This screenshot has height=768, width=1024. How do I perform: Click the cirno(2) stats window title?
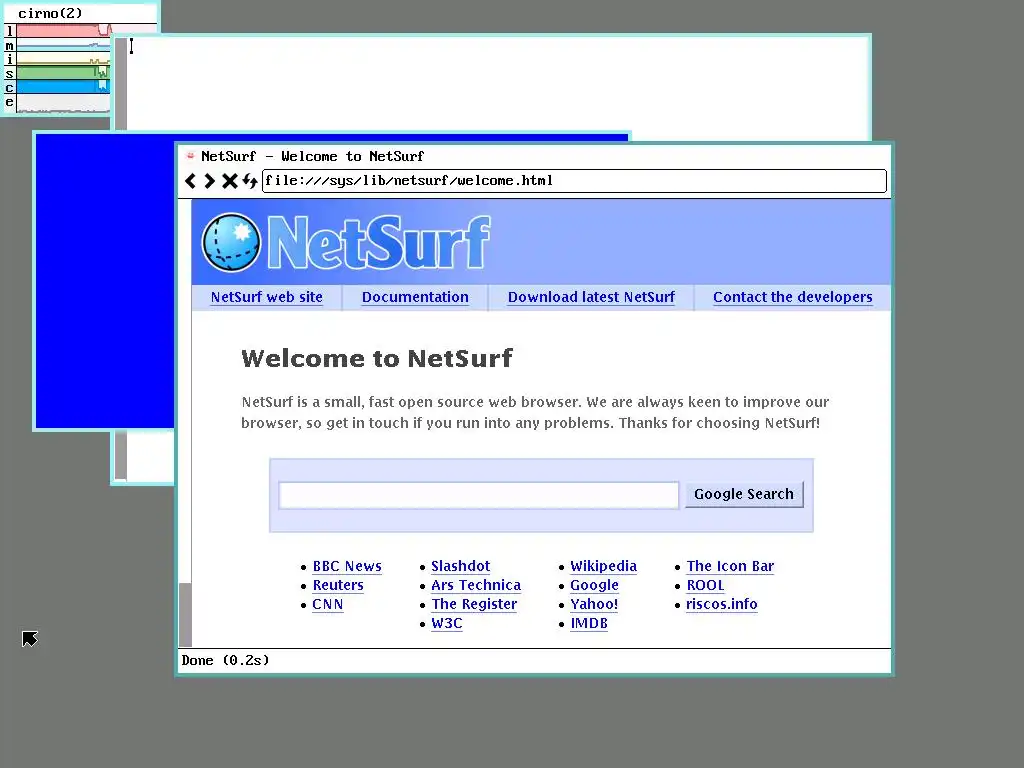point(50,13)
